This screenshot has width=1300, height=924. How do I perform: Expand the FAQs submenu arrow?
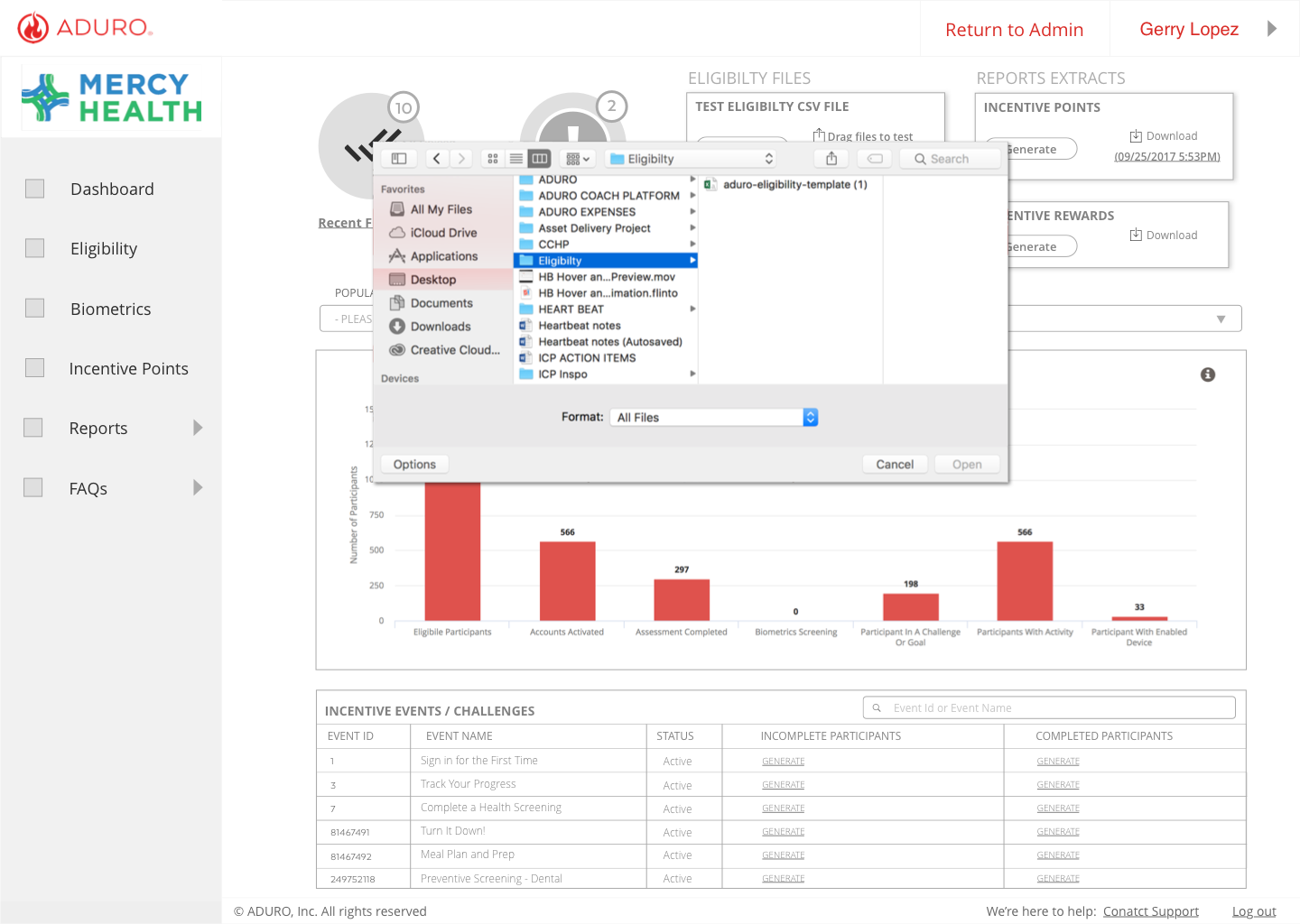(x=198, y=488)
